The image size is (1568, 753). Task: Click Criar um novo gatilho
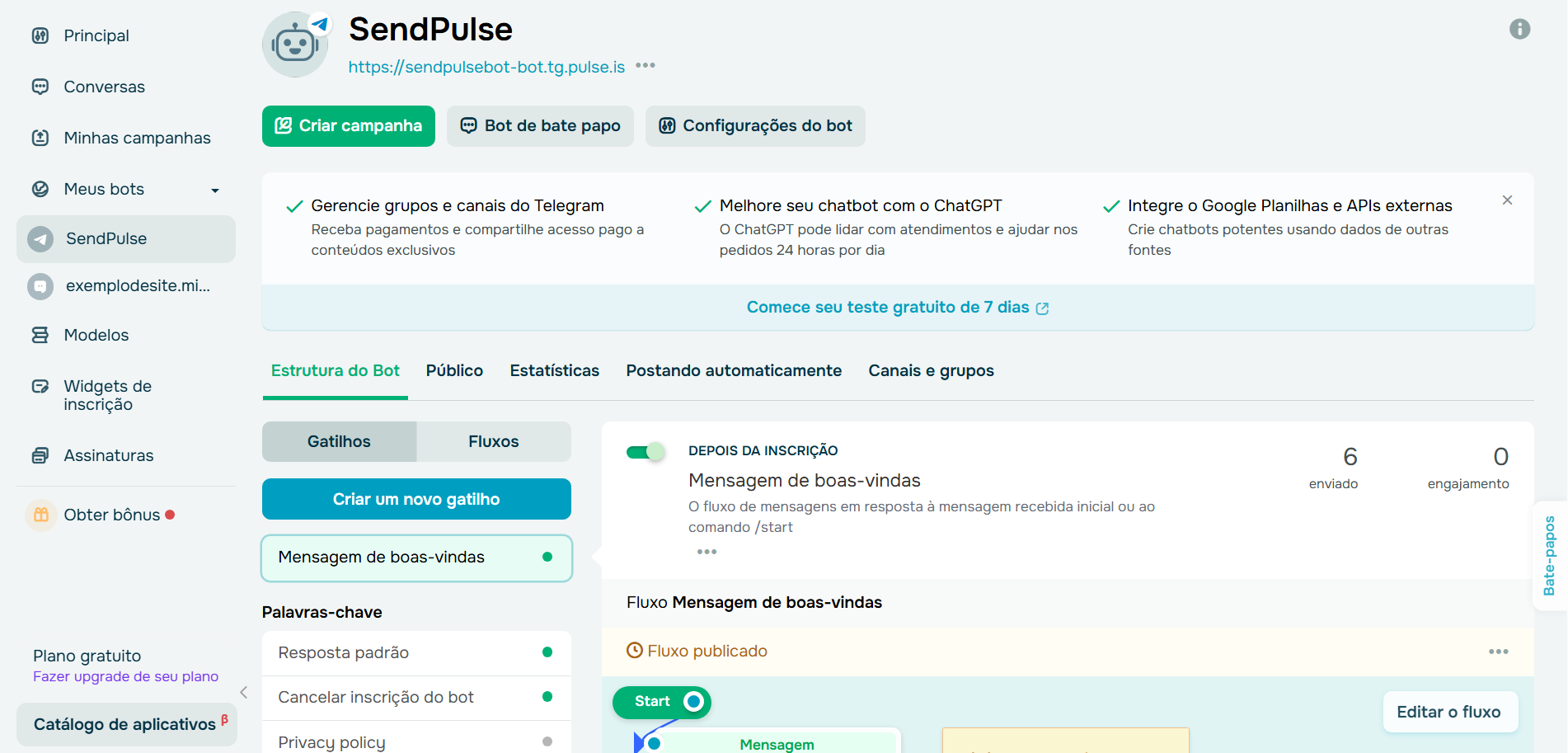(416, 499)
